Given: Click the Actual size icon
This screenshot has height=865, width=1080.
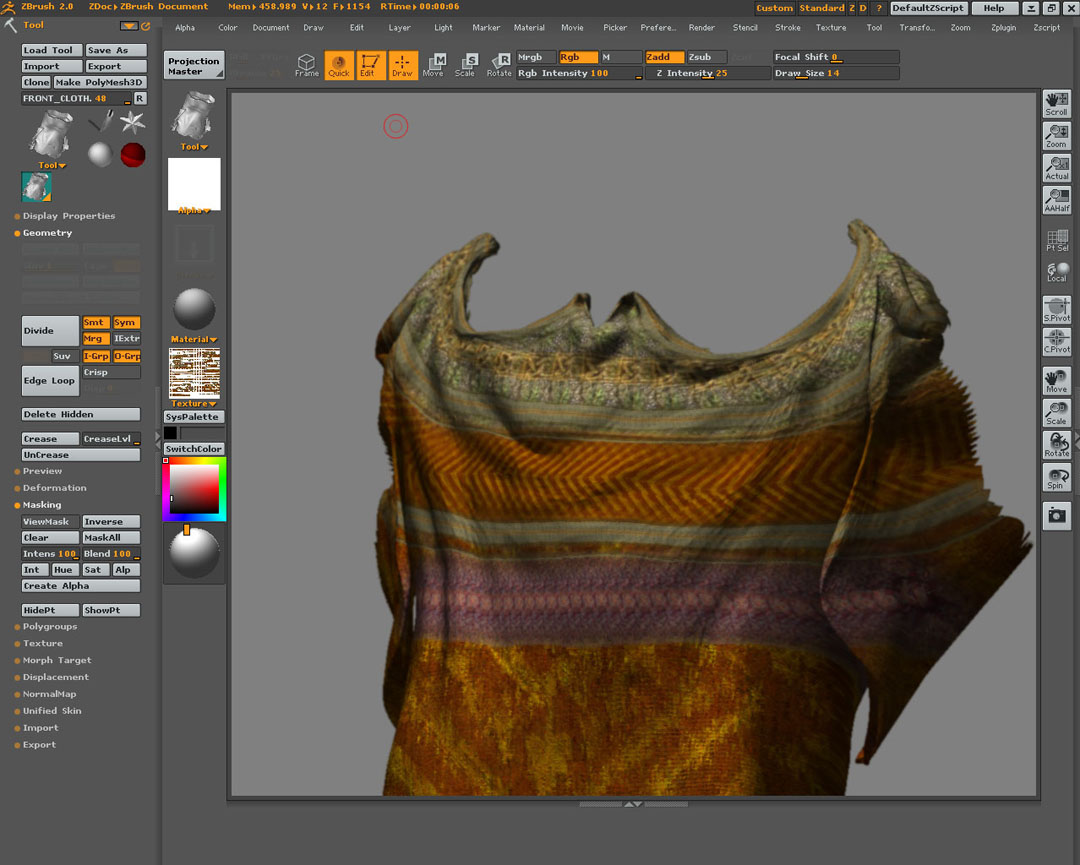Looking at the screenshot, I should 1057,168.
